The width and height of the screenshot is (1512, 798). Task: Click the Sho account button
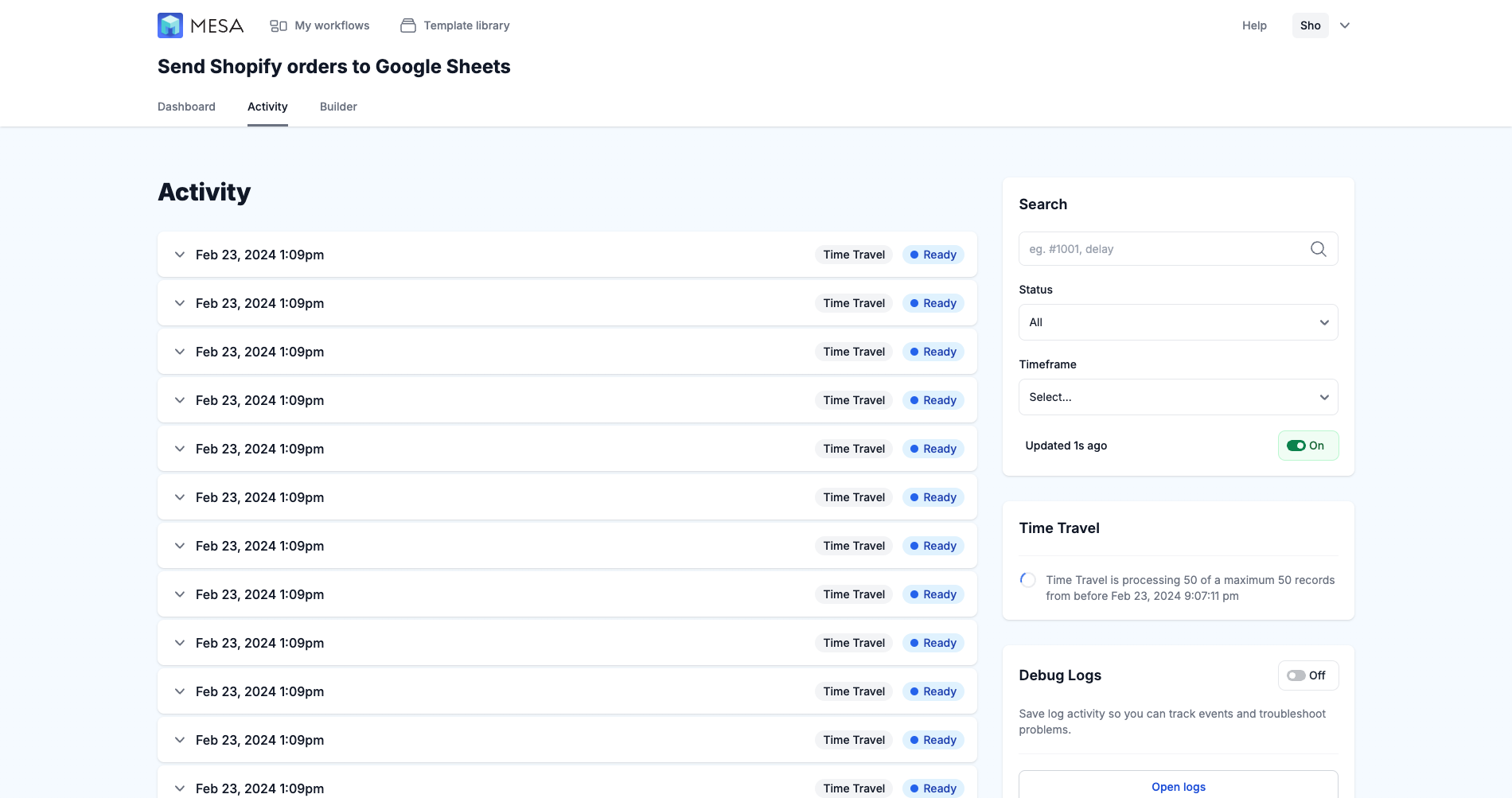click(x=1310, y=25)
